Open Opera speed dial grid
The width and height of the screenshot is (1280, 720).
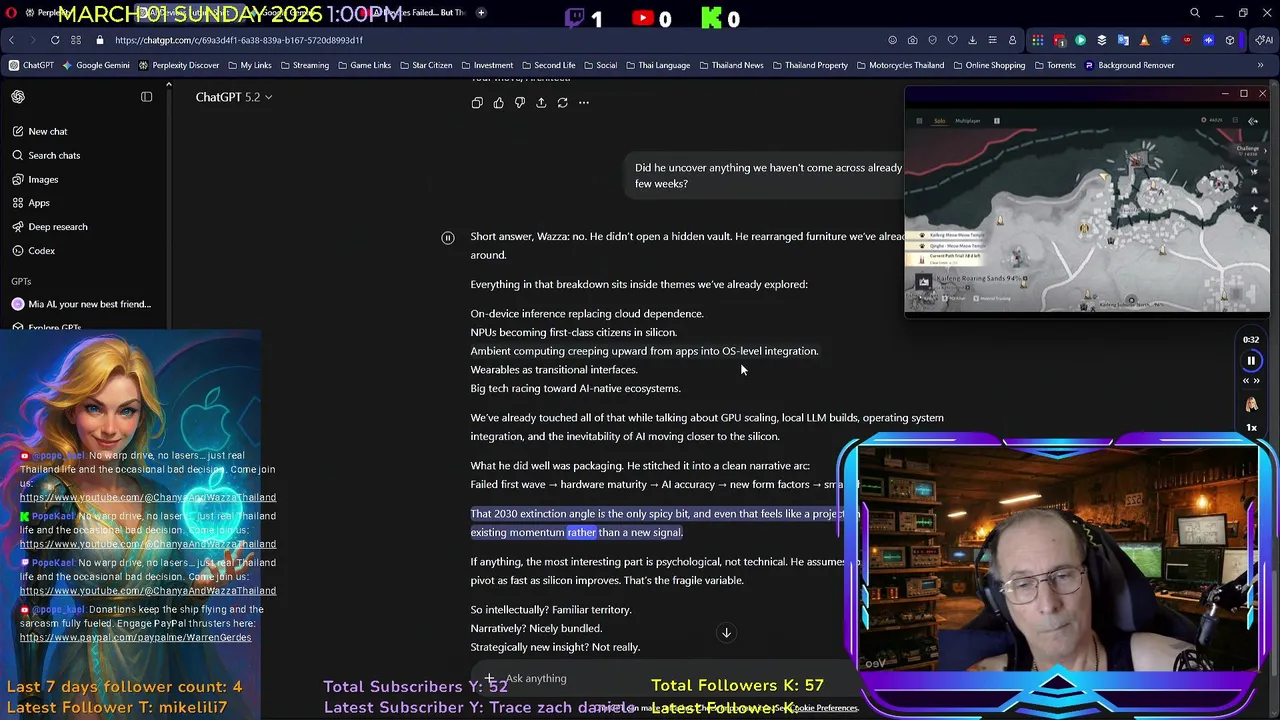click(x=76, y=40)
